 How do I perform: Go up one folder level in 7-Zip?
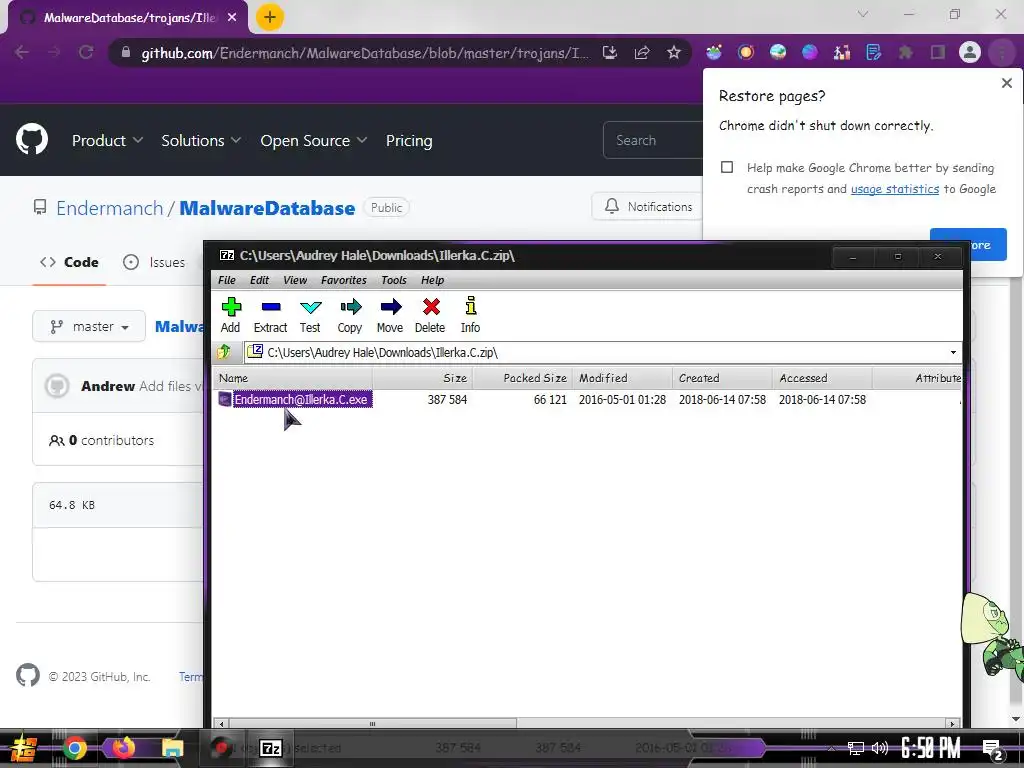coord(225,352)
